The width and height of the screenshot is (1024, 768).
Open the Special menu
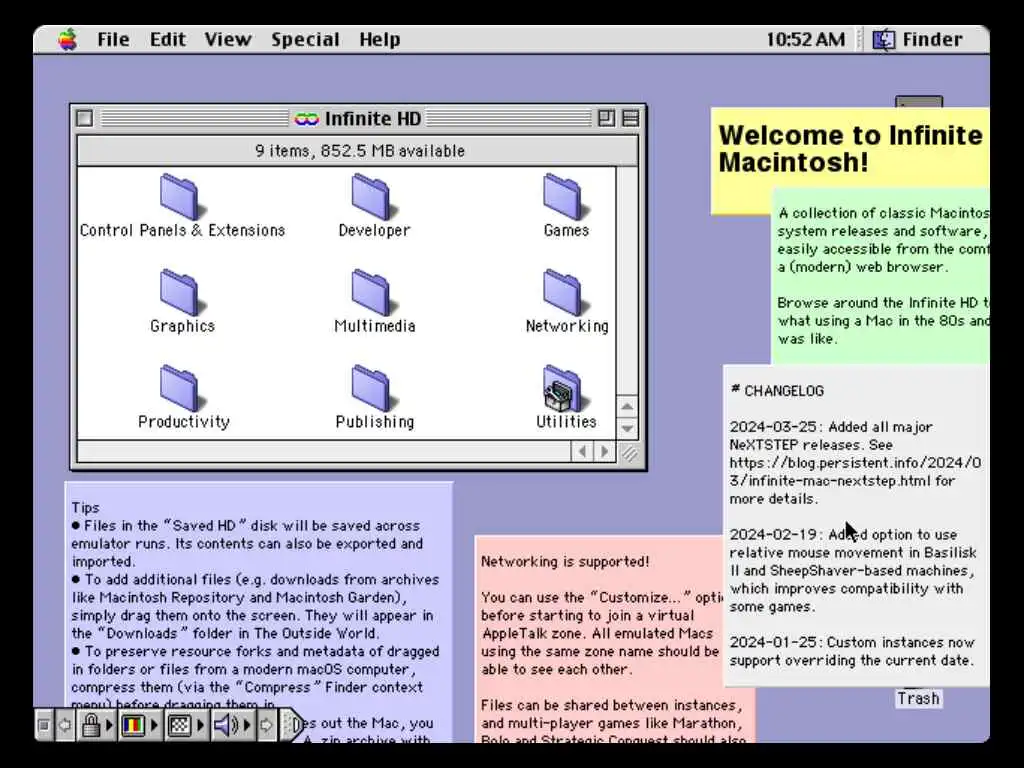[305, 40]
